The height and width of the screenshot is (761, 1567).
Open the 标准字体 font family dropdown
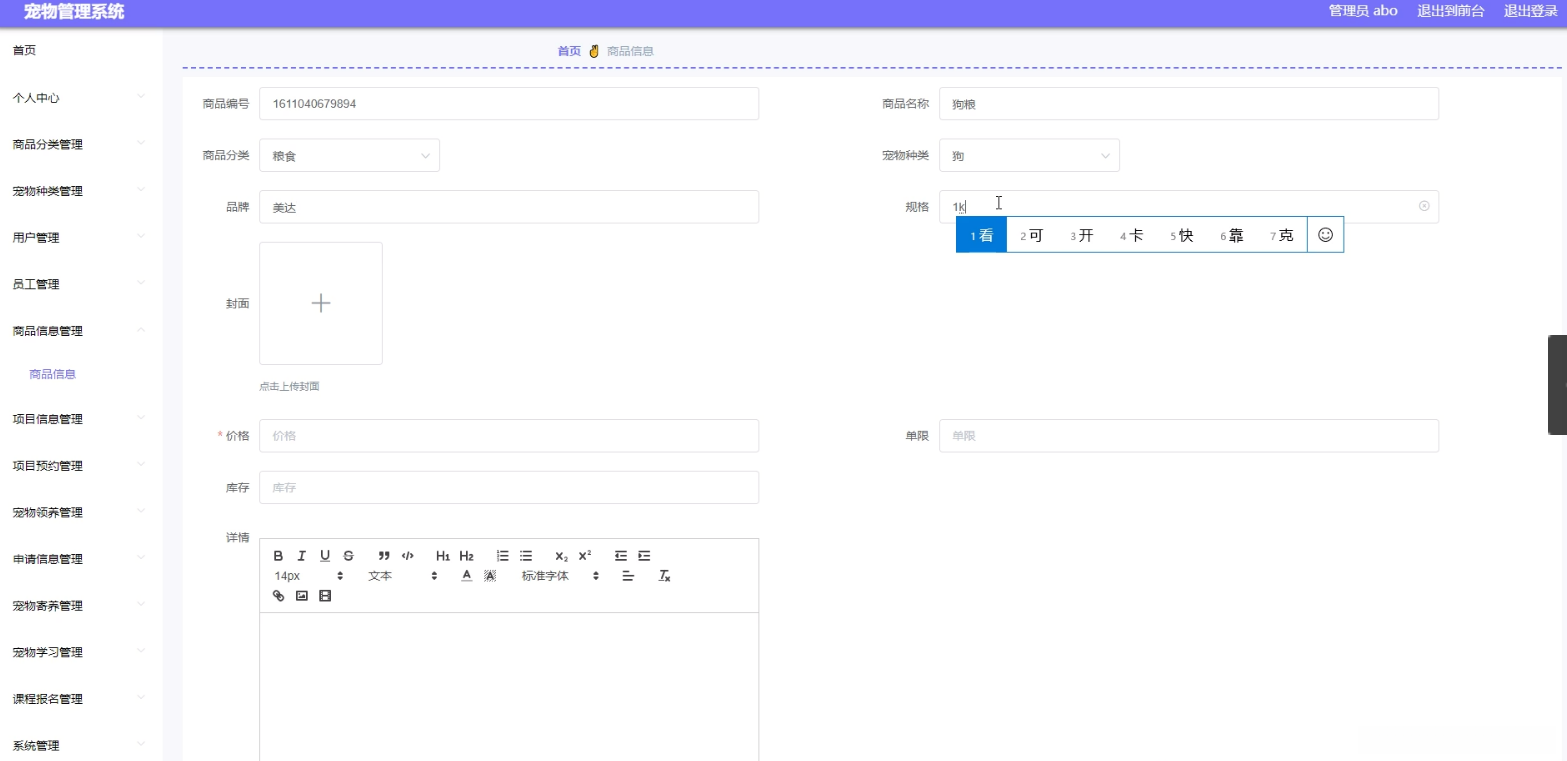click(x=560, y=576)
